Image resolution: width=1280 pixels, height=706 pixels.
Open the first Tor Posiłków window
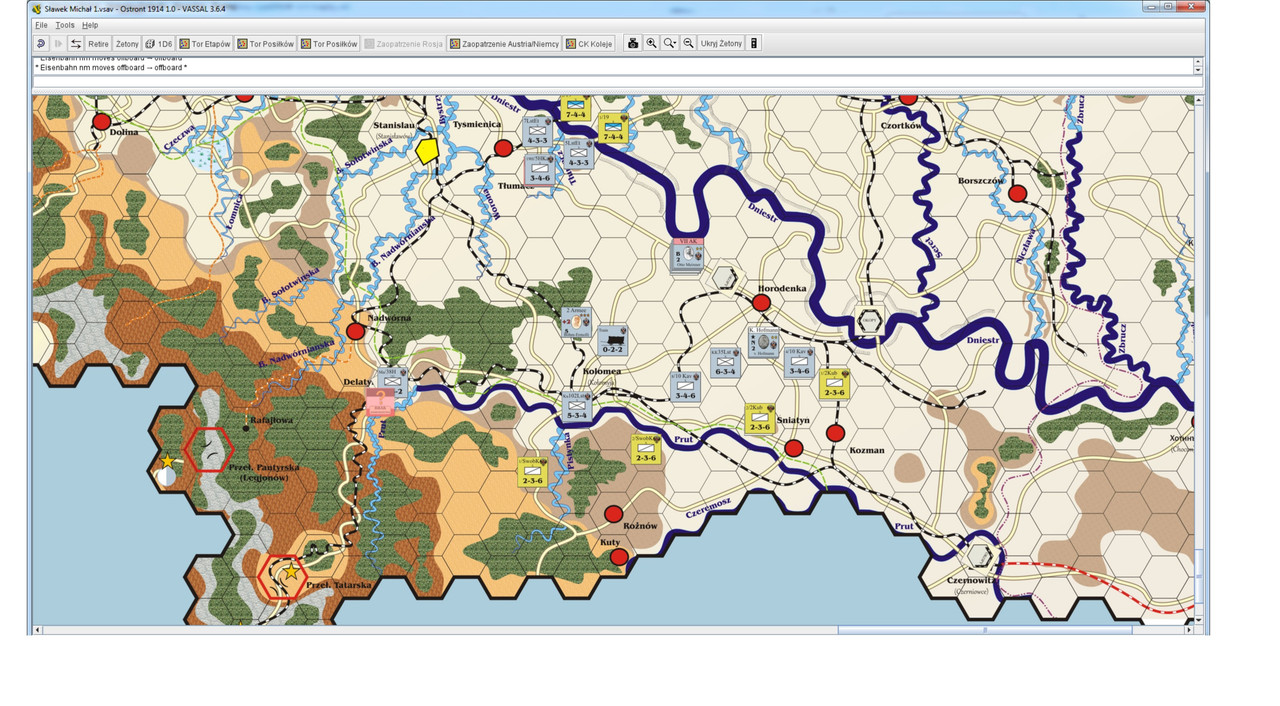265,44
